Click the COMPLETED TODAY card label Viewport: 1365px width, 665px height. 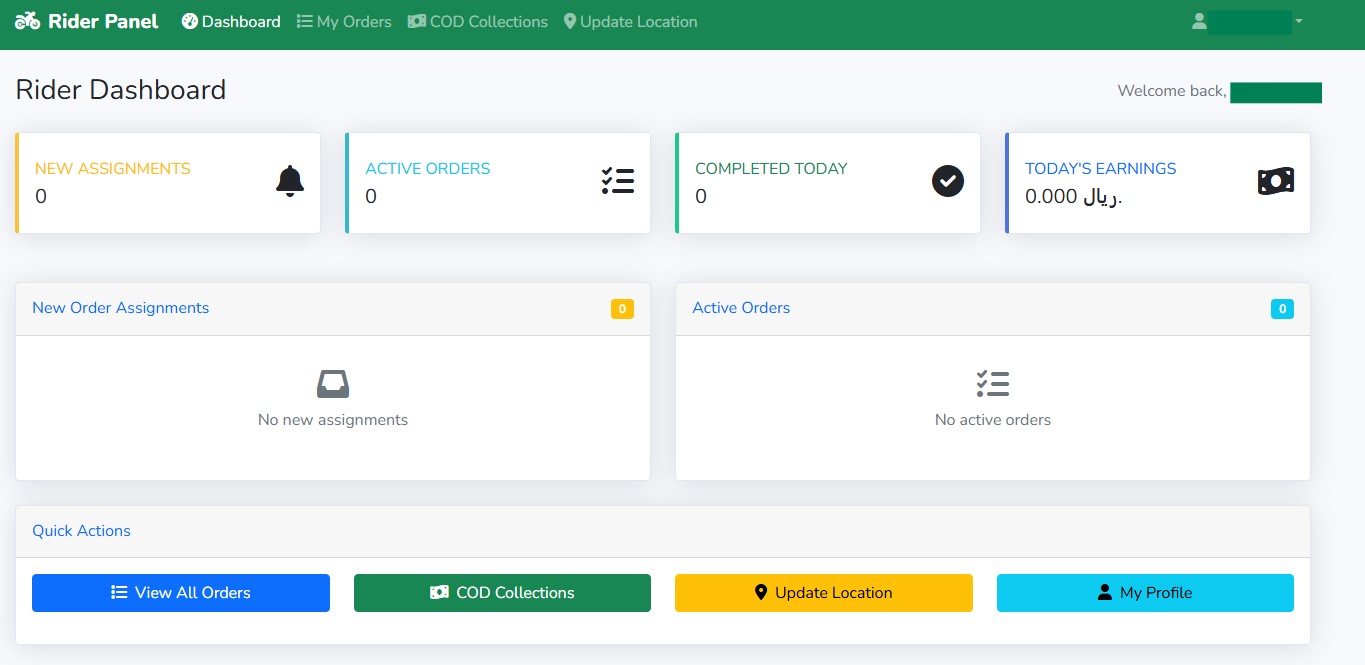771,168
